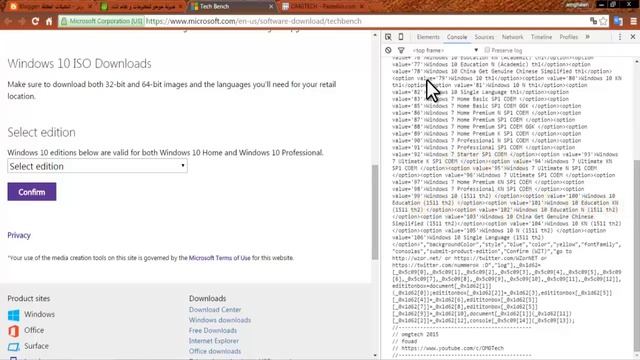Click the Downloads footer heading

[x=207, y=298]
